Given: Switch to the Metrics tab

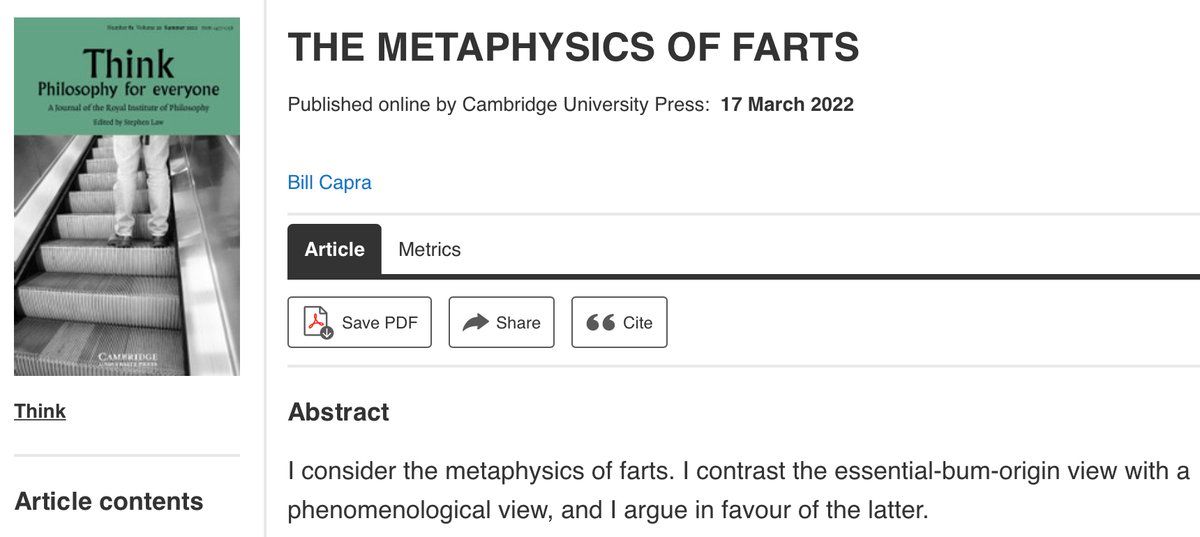Looking at the screenshot, I should 429,249.
